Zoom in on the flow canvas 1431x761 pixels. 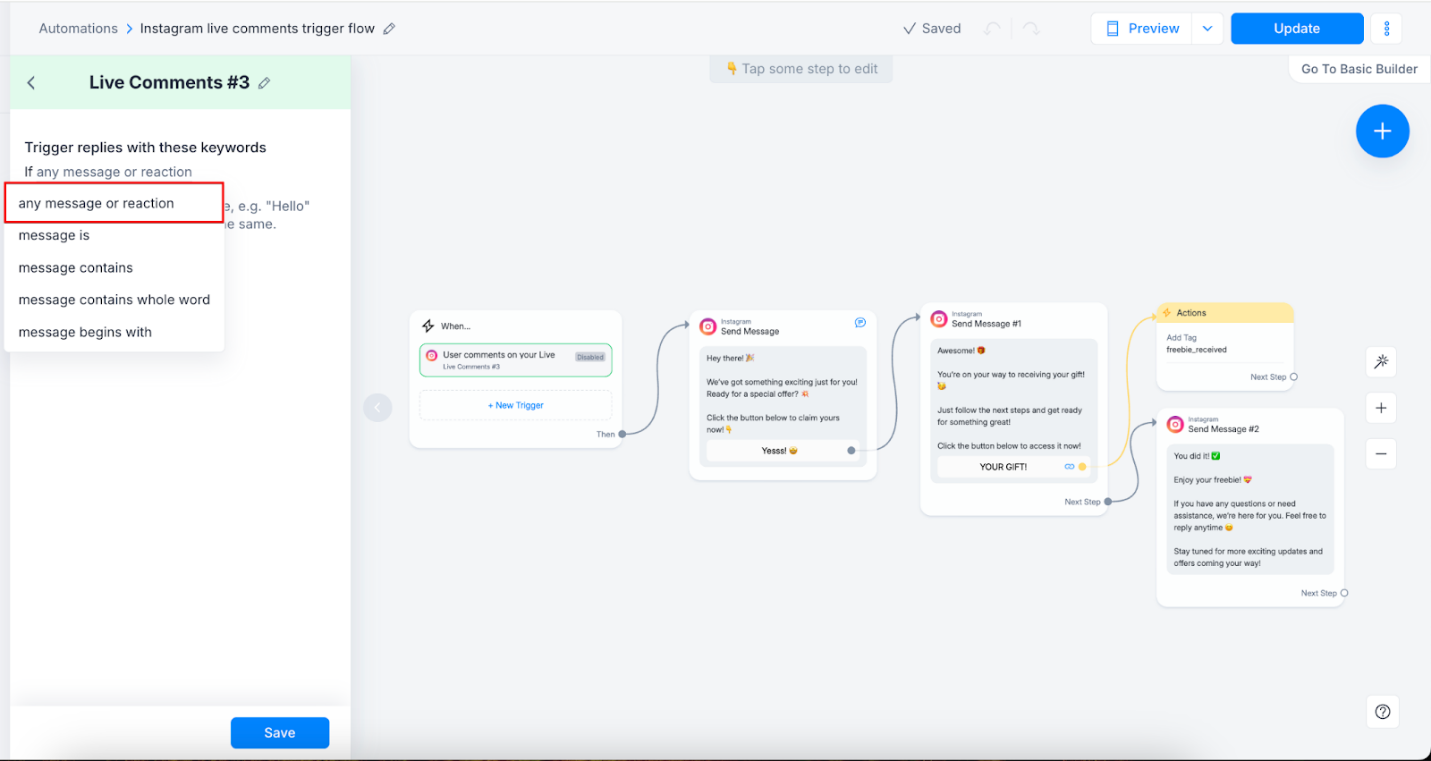(x=1381, y=408)
